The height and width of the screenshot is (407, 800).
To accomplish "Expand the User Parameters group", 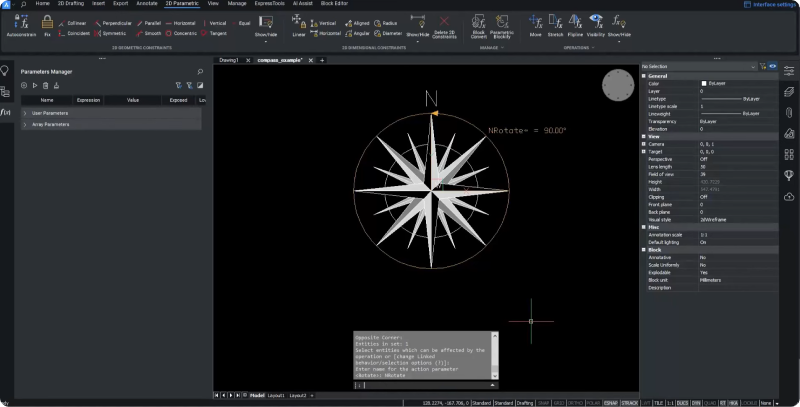I will coord(25,113).
